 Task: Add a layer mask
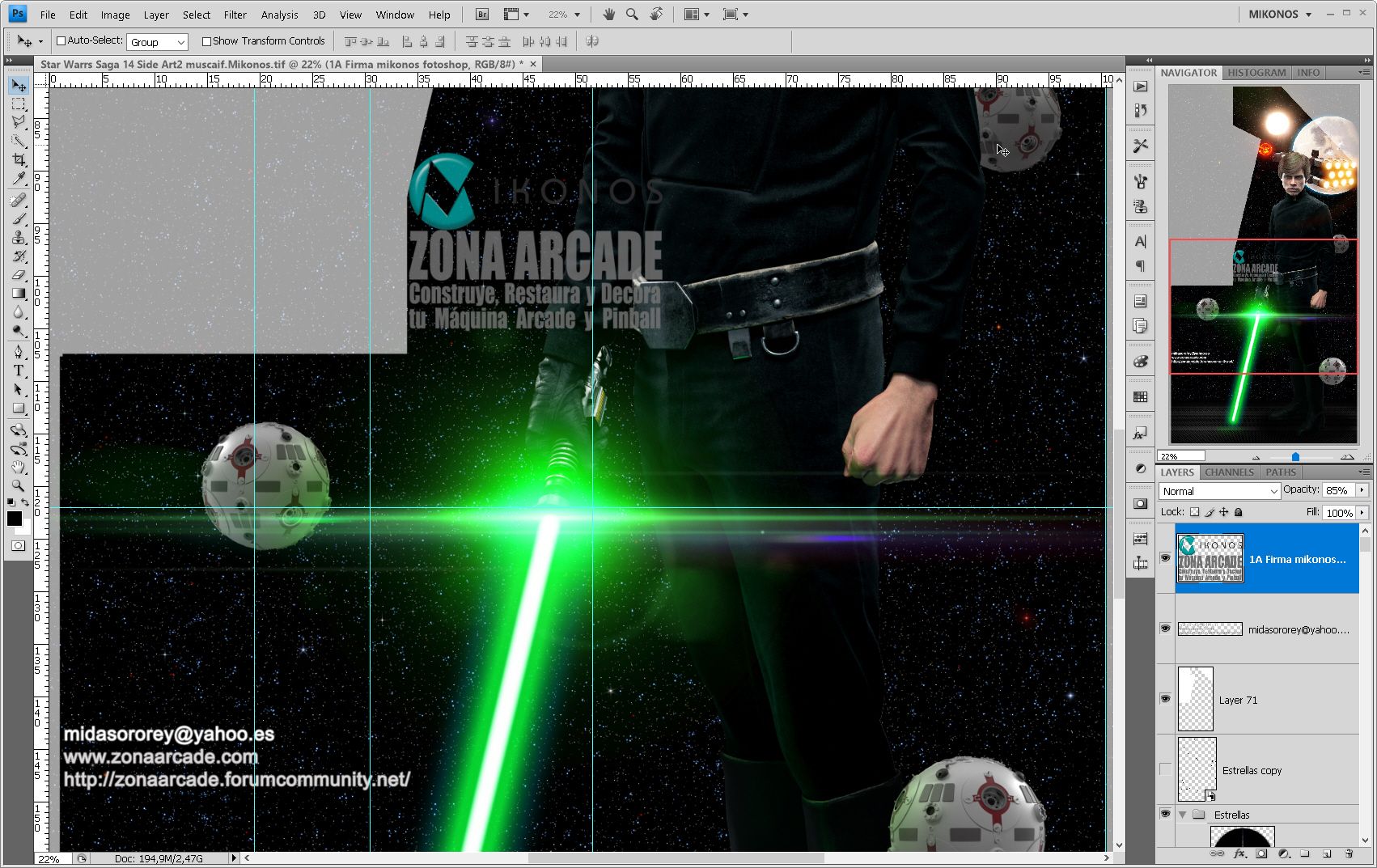(x=1261, y=853)
